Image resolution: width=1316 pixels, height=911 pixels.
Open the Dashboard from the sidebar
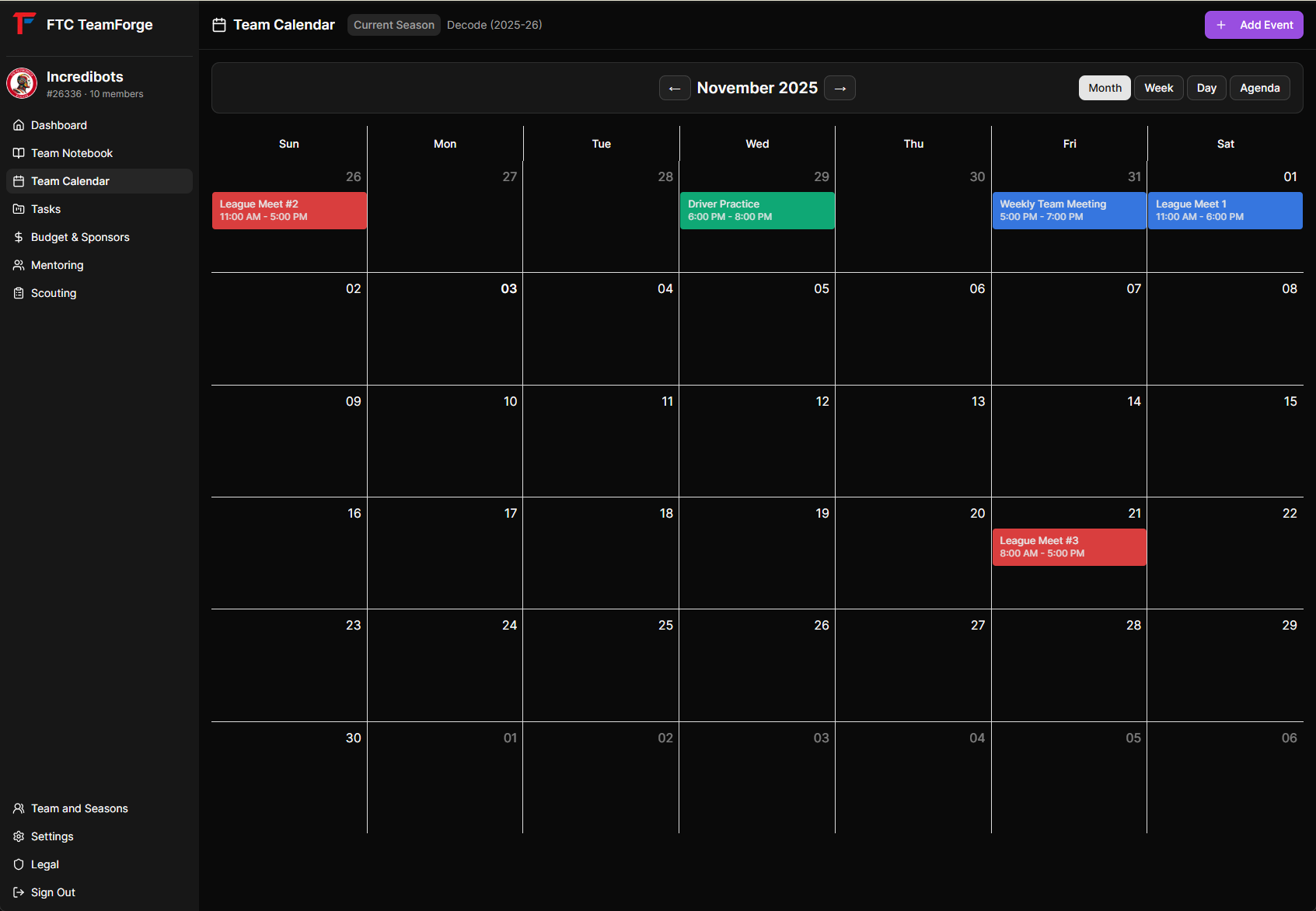(x=58, y=124)
